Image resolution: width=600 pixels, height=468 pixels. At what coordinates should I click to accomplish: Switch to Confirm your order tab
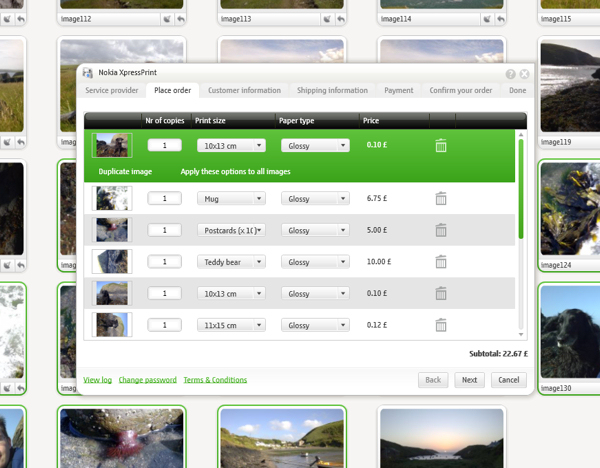(461, 90)
